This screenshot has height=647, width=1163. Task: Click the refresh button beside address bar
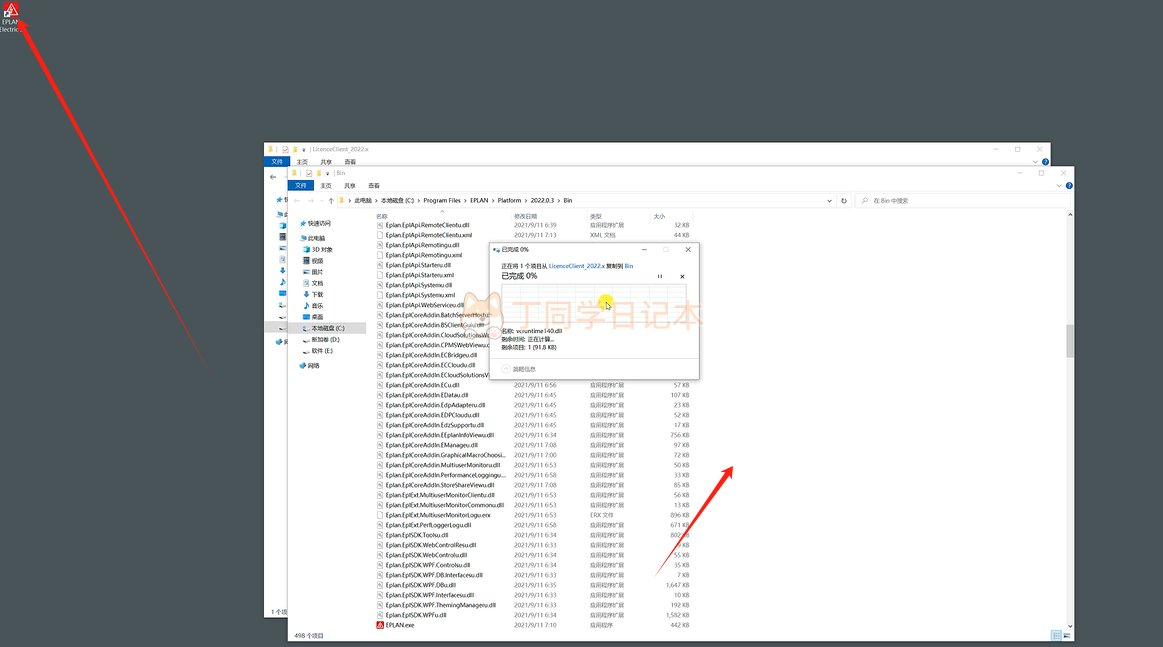(844, 201)
